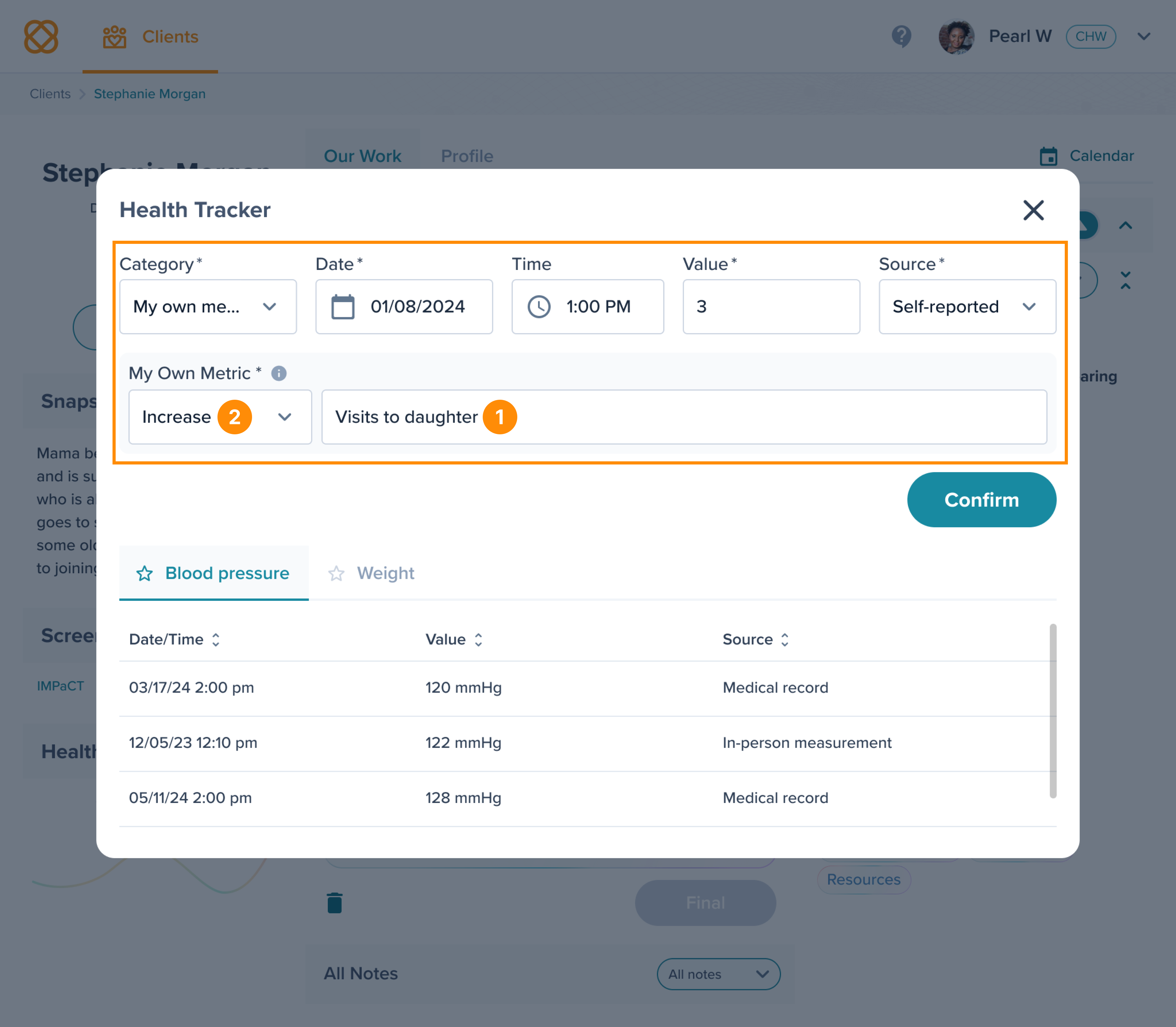
Task: Click the In-person measurement source cell
Action: (x=807, y=743)
